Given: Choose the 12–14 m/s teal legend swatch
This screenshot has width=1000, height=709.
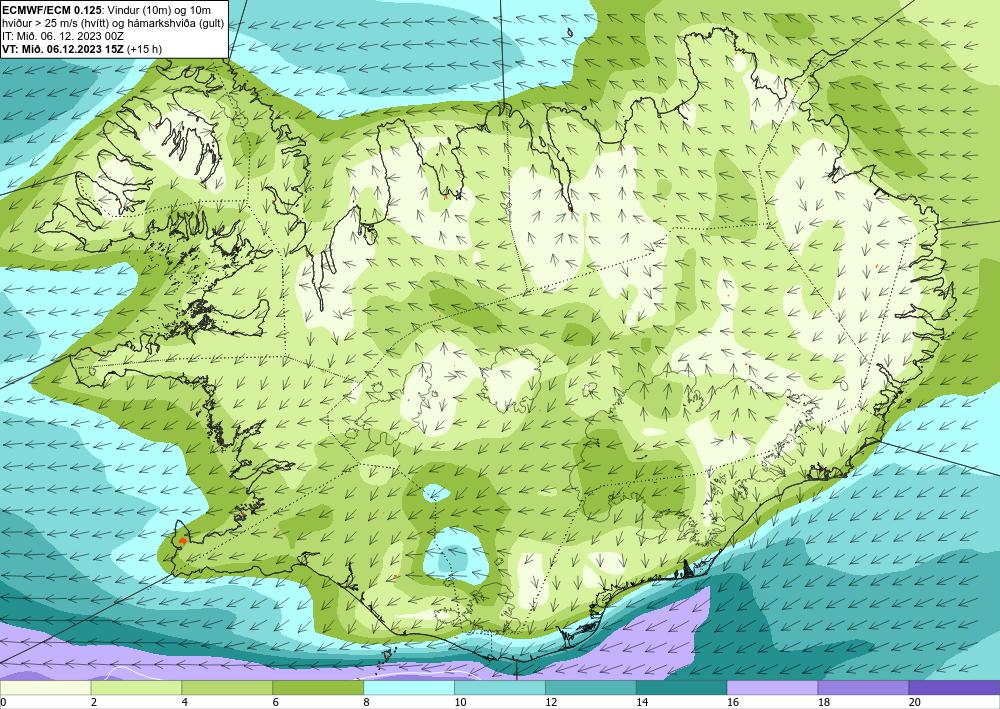Looking at the screenshot, I should pos(591,688).
